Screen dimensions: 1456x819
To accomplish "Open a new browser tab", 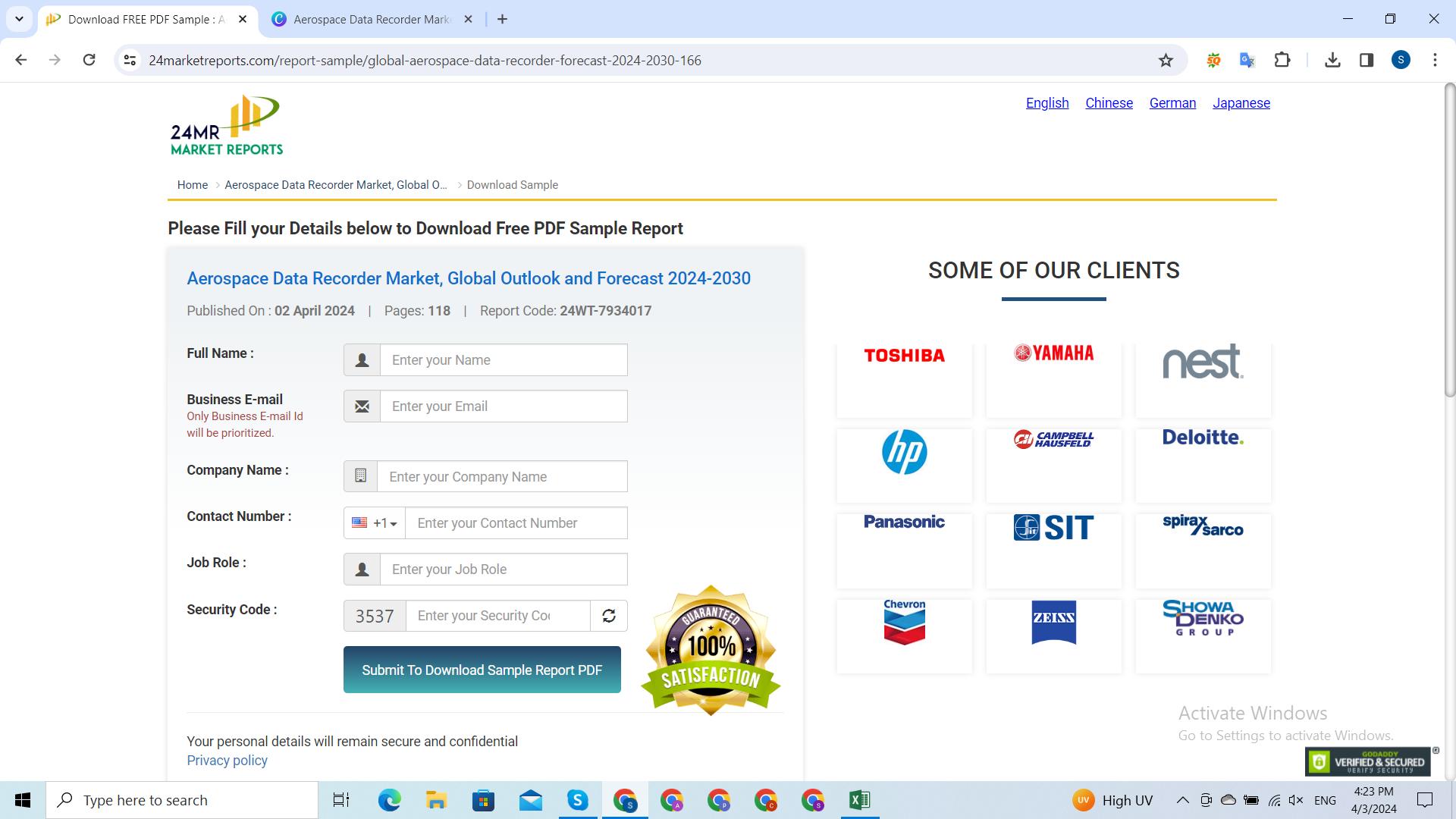I will (502, 19).
